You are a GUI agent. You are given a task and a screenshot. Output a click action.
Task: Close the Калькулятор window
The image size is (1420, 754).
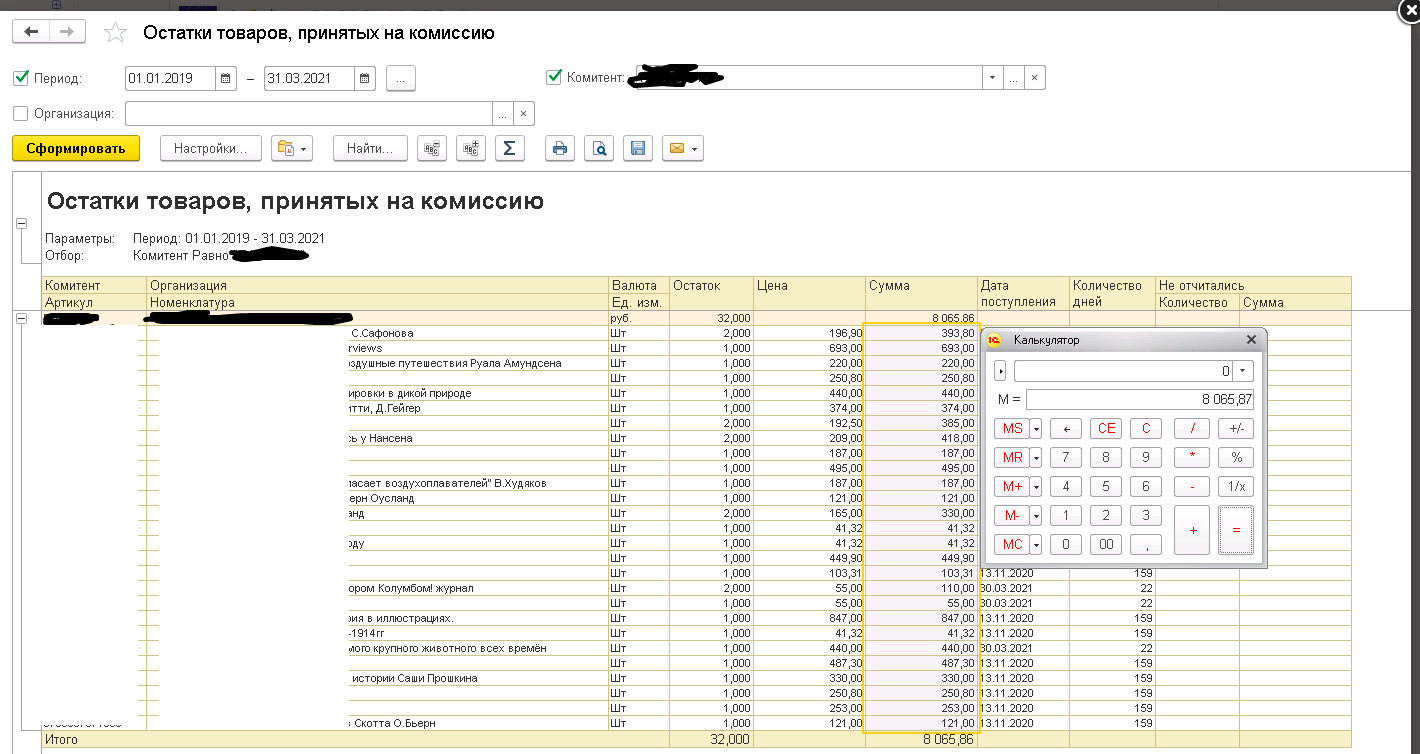pyautogui.click(x=1251, y=340)
